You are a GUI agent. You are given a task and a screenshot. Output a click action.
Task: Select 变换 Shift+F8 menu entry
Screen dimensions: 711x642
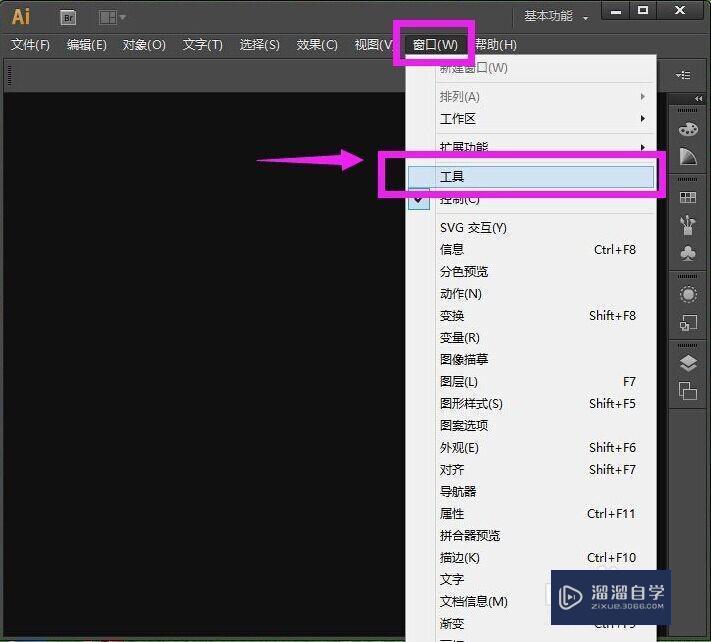531,316
